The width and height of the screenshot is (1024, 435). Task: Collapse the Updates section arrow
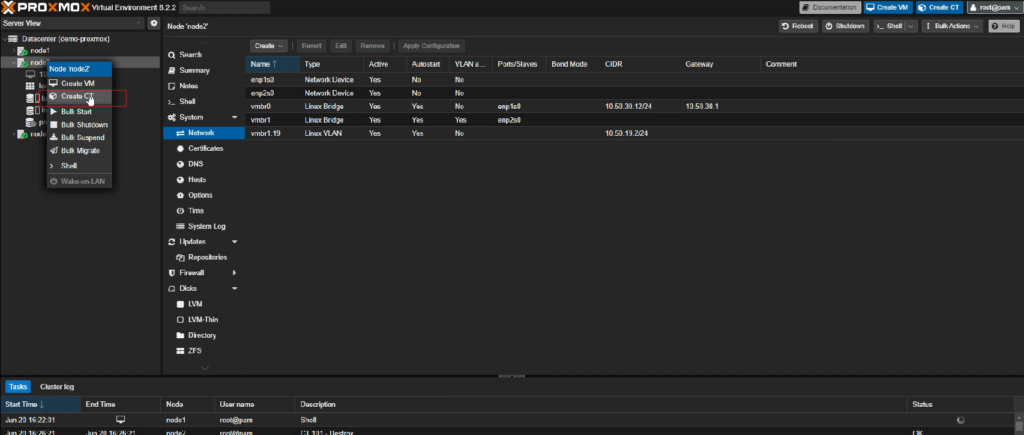[x=234, y=242]
